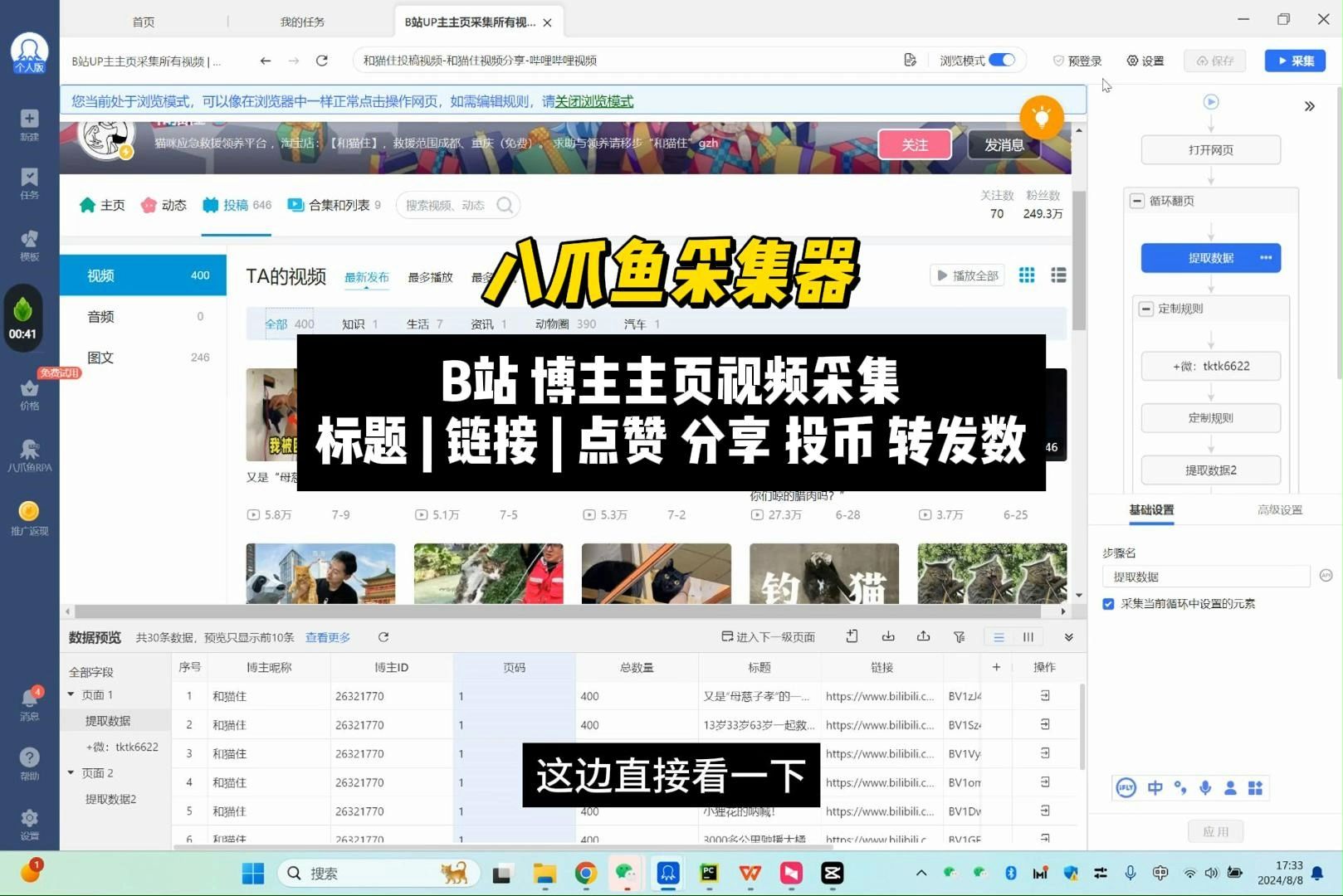Open the 价格 sidebar icon

click(29, 394)
